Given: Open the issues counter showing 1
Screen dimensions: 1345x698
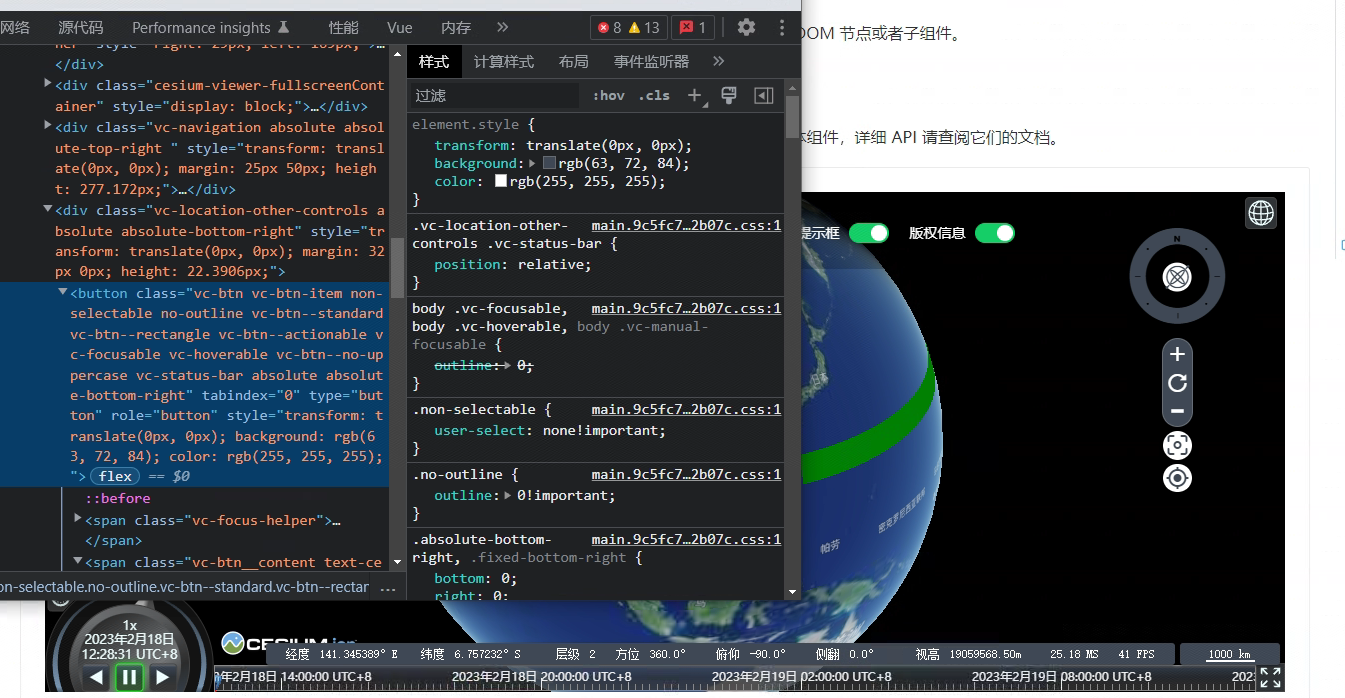Looking at the screenshot, I should click(x=692, y=27).
